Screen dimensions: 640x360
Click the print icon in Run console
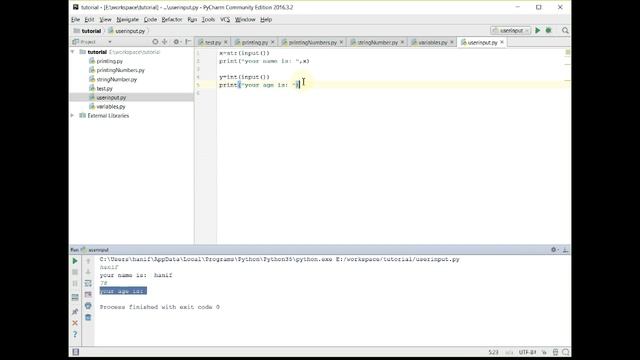(88, 306)
